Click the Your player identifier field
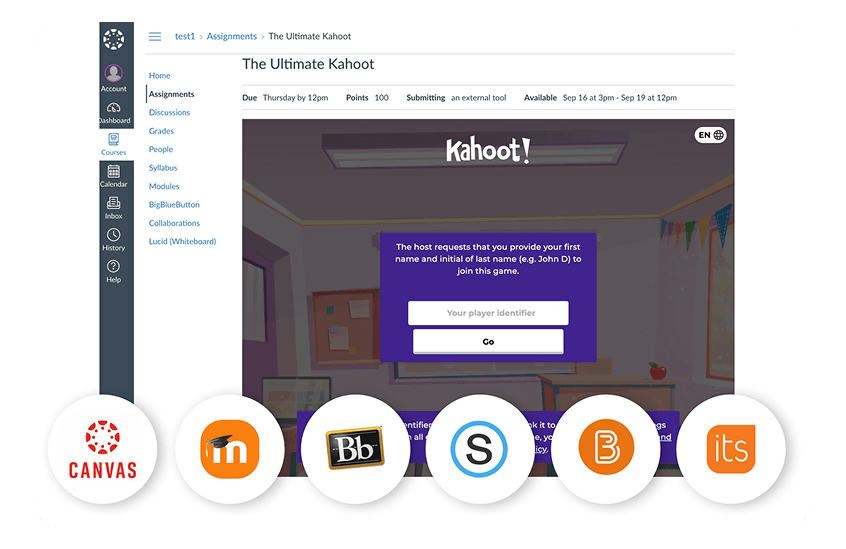The height and width of the screenshot is (549, 846). [488, 313]
